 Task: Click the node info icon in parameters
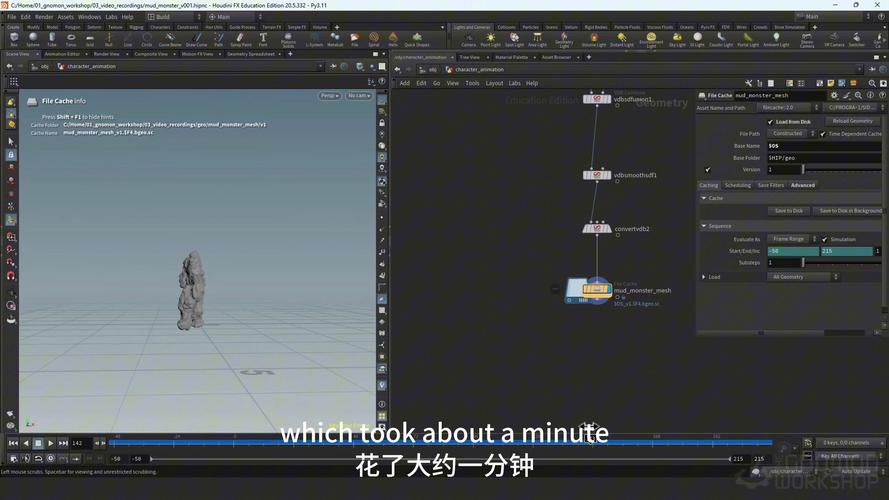point(870,95)
